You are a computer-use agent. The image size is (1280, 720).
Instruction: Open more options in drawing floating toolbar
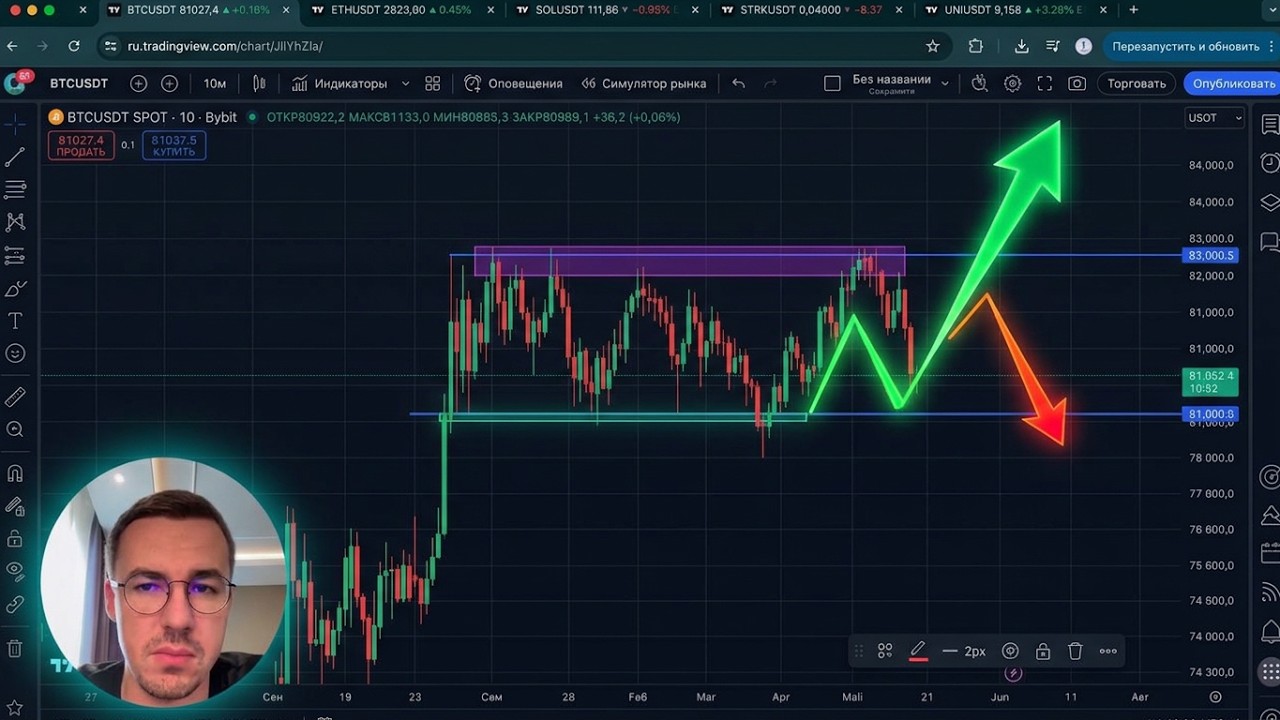click(x=1108, y=651)
